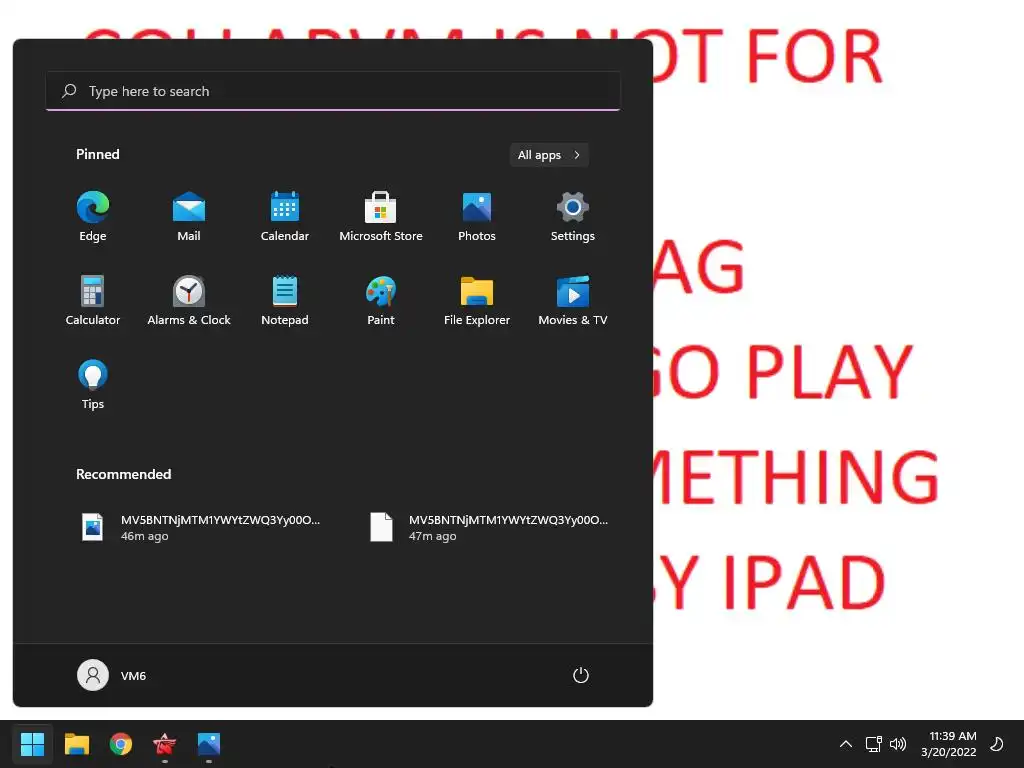1024x768 pixels.
Task: Launch the Mail app
Action: (x=189, y=217)
